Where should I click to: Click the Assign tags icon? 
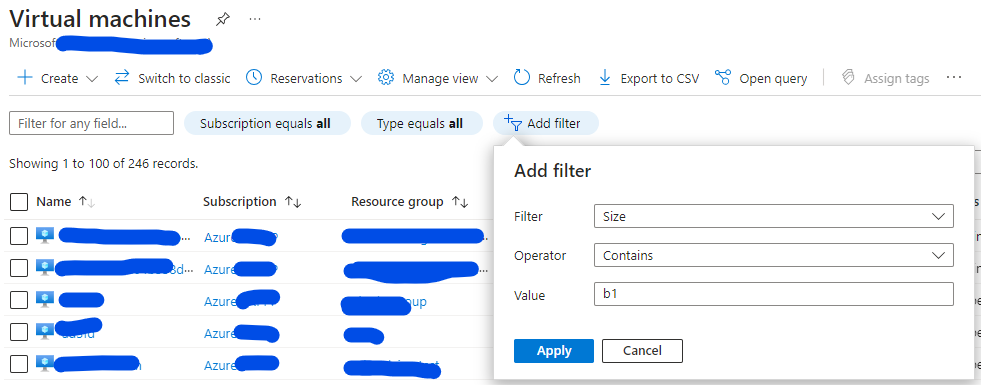(x=848, y=78)
